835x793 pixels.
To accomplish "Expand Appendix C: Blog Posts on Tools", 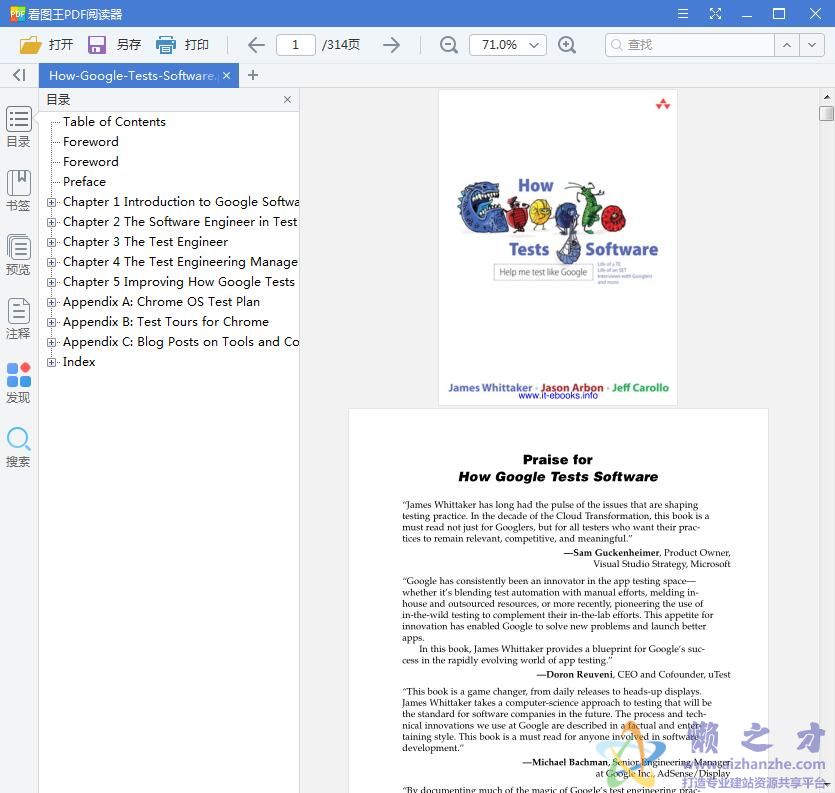I will click(x=51, y=342).
